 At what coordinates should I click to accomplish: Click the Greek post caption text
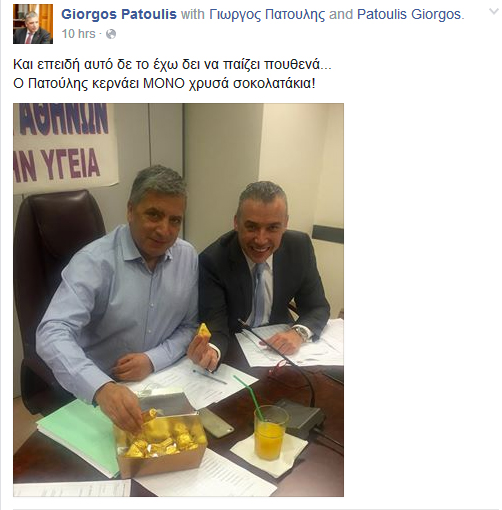tap(172, 74)
